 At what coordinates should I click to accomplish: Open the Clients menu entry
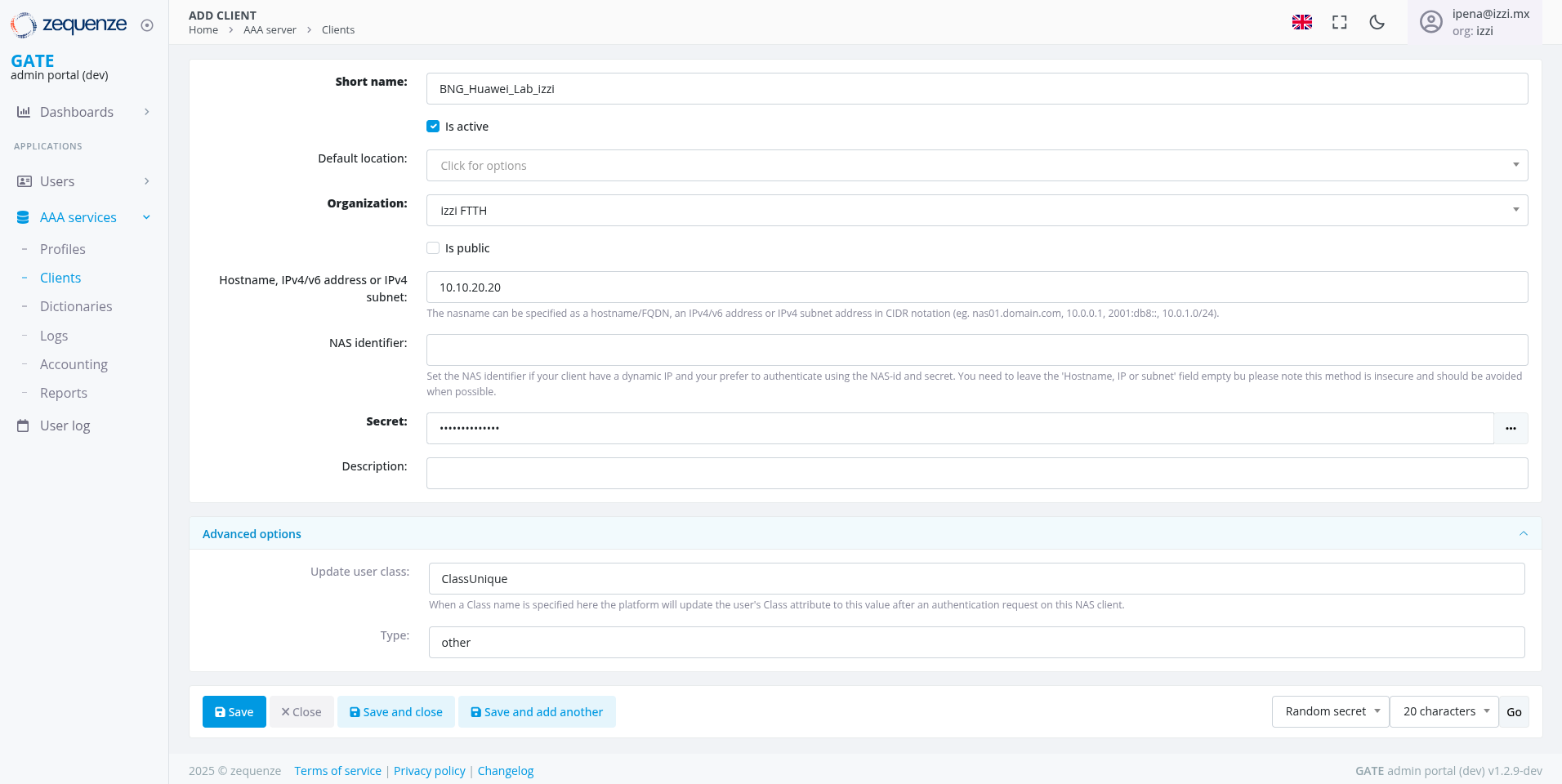60,277
